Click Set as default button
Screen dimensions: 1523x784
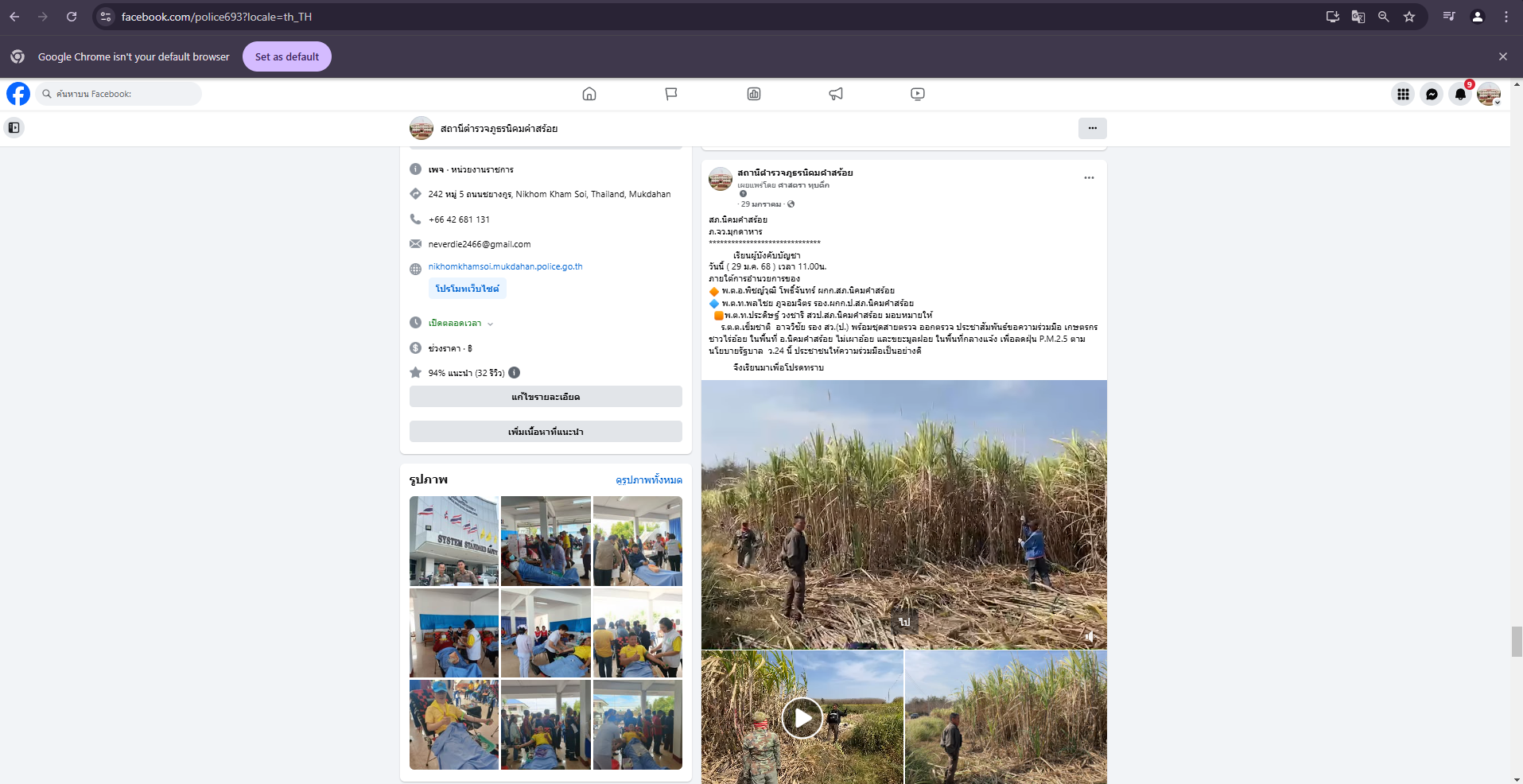[x=286, y=56]
